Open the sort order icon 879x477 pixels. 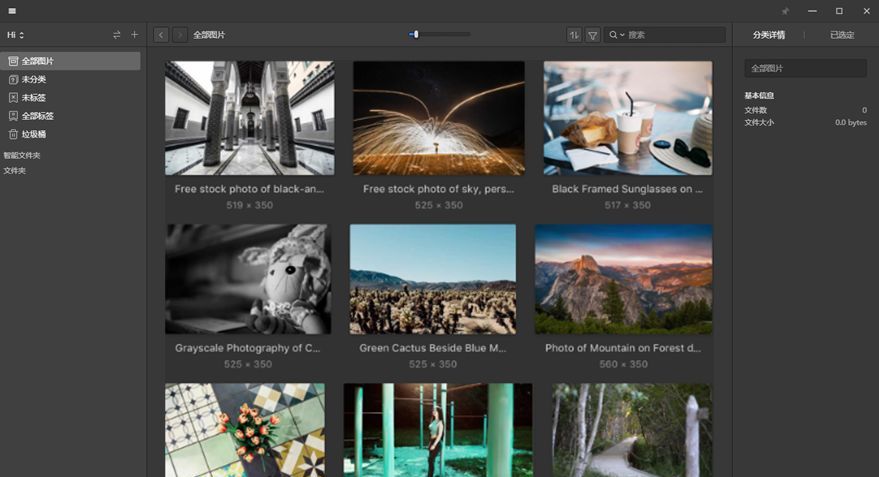point(574,35)
